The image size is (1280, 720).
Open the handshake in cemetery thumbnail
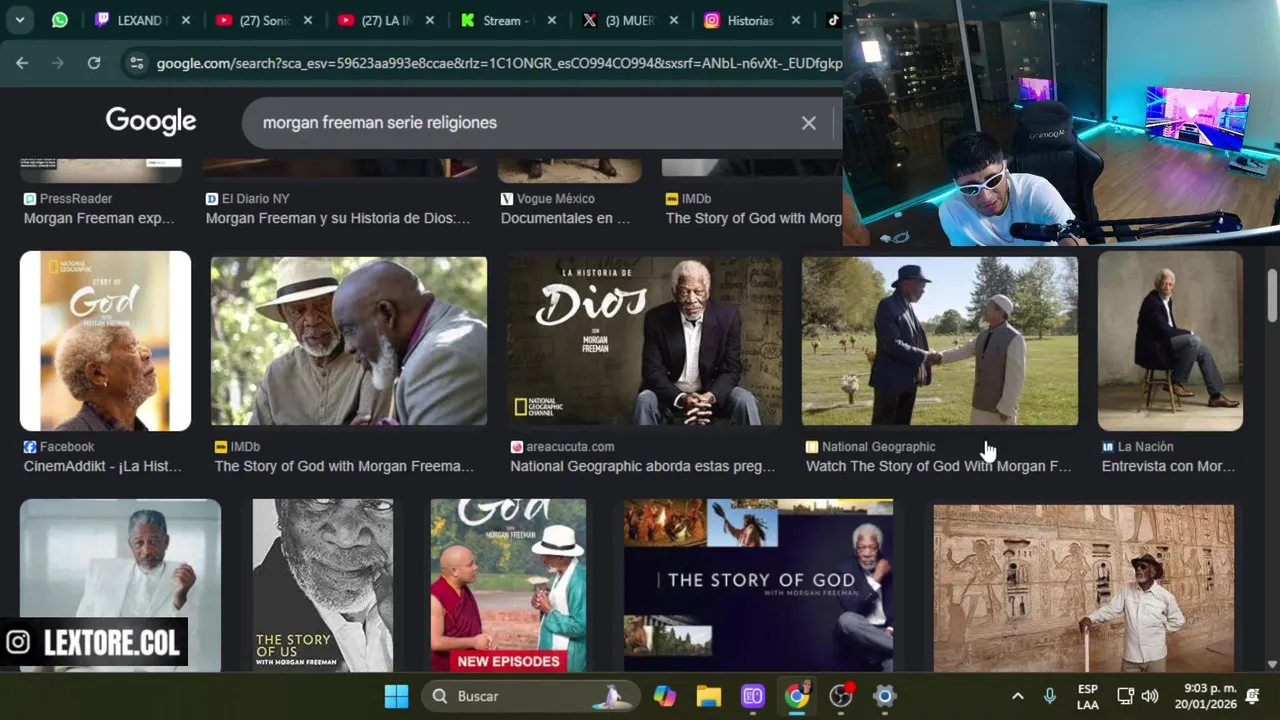tap(940, 341)
